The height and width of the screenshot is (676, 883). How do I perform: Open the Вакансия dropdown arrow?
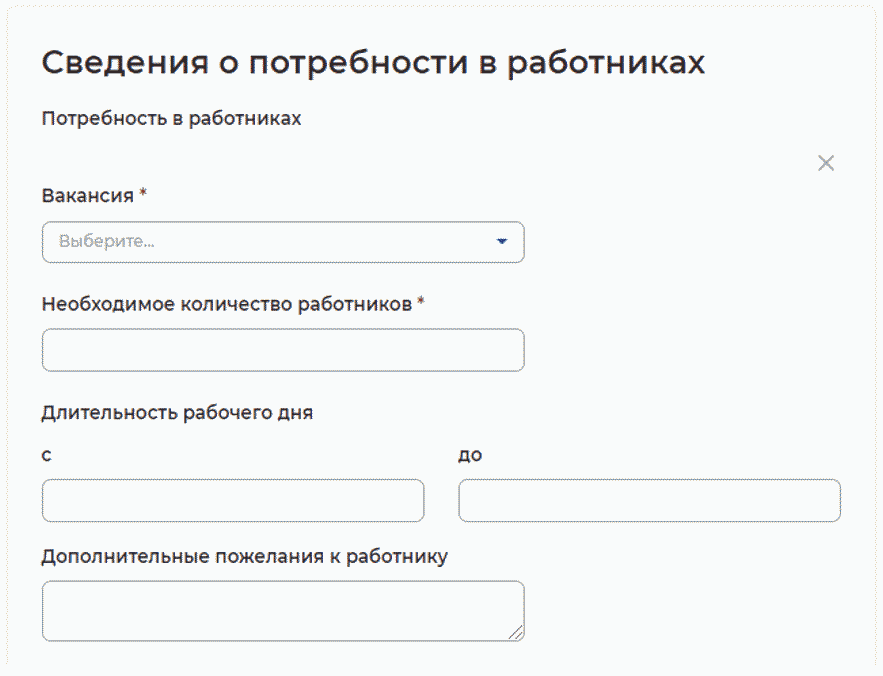502,242
